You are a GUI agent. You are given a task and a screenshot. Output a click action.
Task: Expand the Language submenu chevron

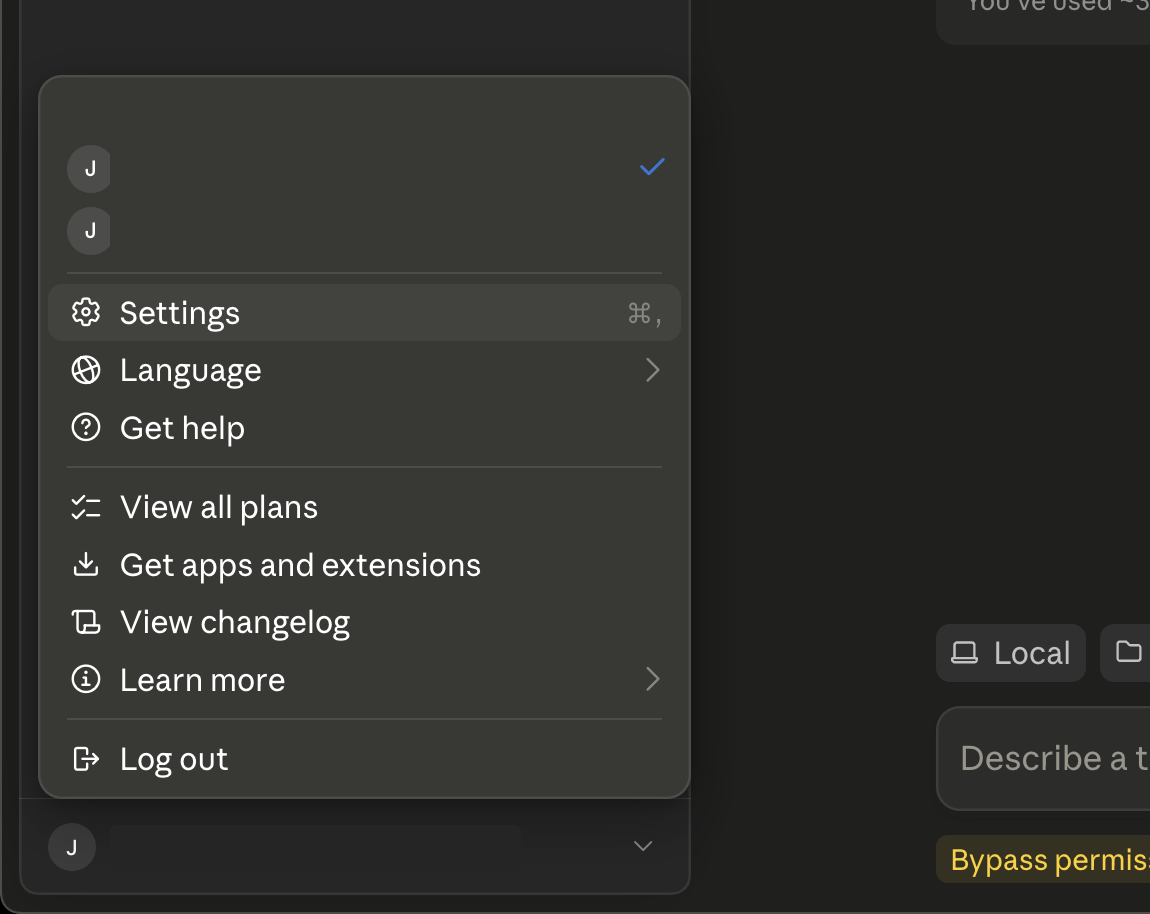pyautogui.click(x=652, y=370)
